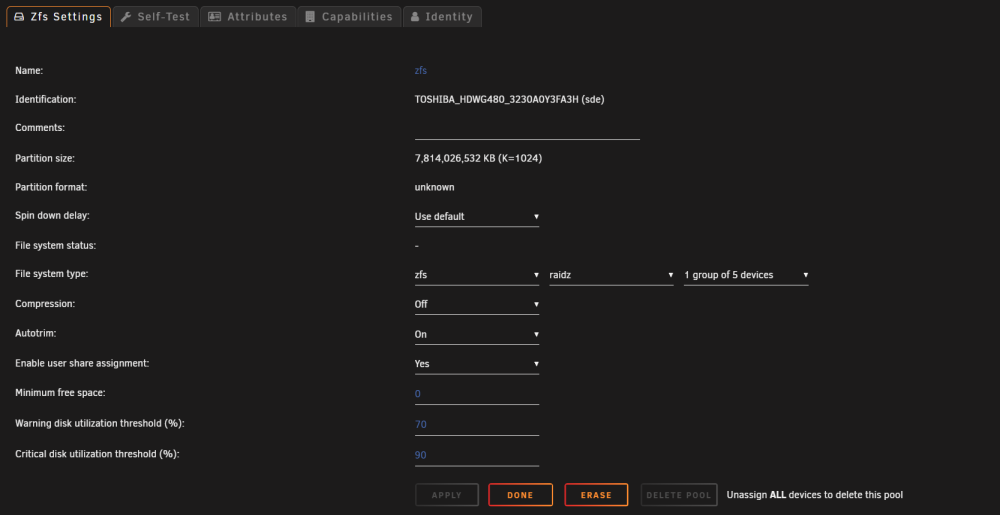Switch to the Attributes tab
Image resolution: width=1000 pixels, height=515 pixels.
point(248,17)
